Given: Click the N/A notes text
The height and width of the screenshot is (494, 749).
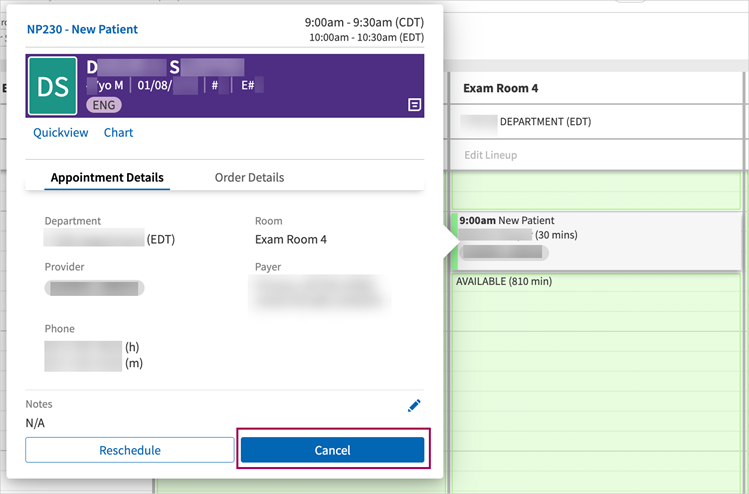Looking at the screenshot, I should coord(35,423).
